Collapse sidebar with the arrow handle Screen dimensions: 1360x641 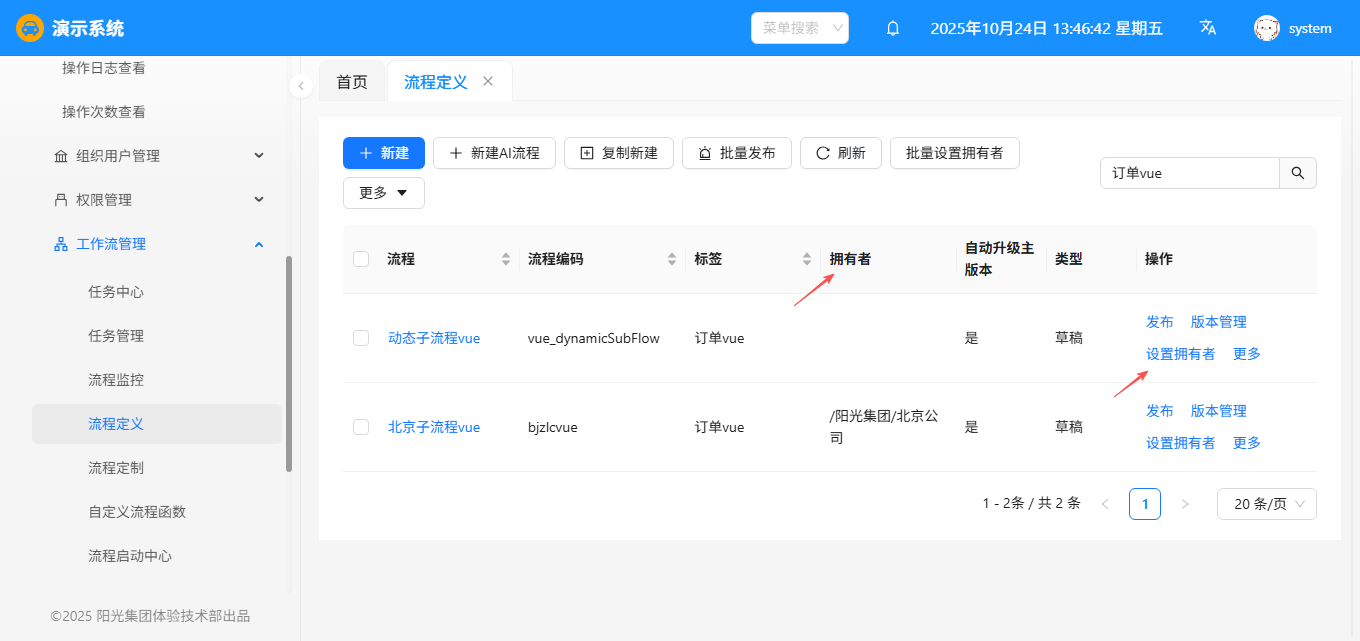[x=301, y=87]
